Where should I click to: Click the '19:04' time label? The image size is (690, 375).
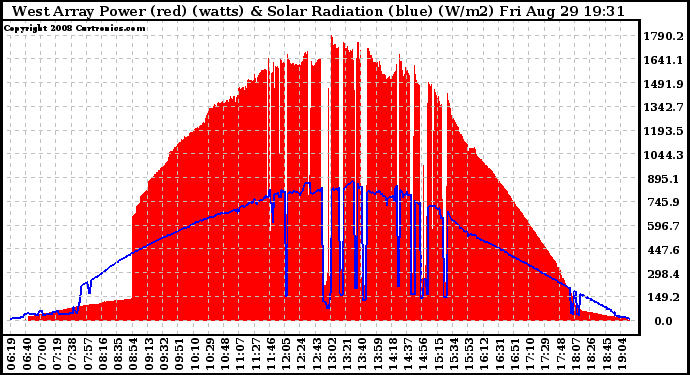pyautogui.click(x=621, y=354)
